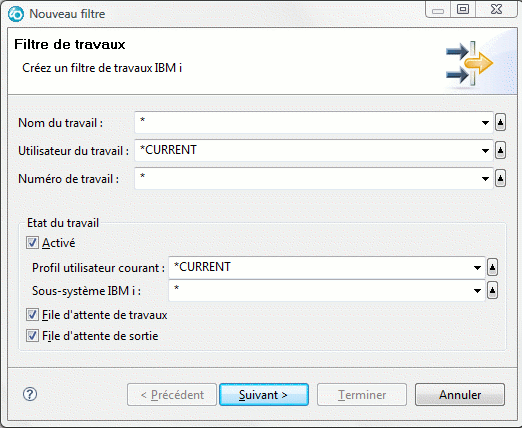Open the Nom du travail dropdown
Image resolution: width=522 pixels, height=428 pixels.
click(485, 123)
